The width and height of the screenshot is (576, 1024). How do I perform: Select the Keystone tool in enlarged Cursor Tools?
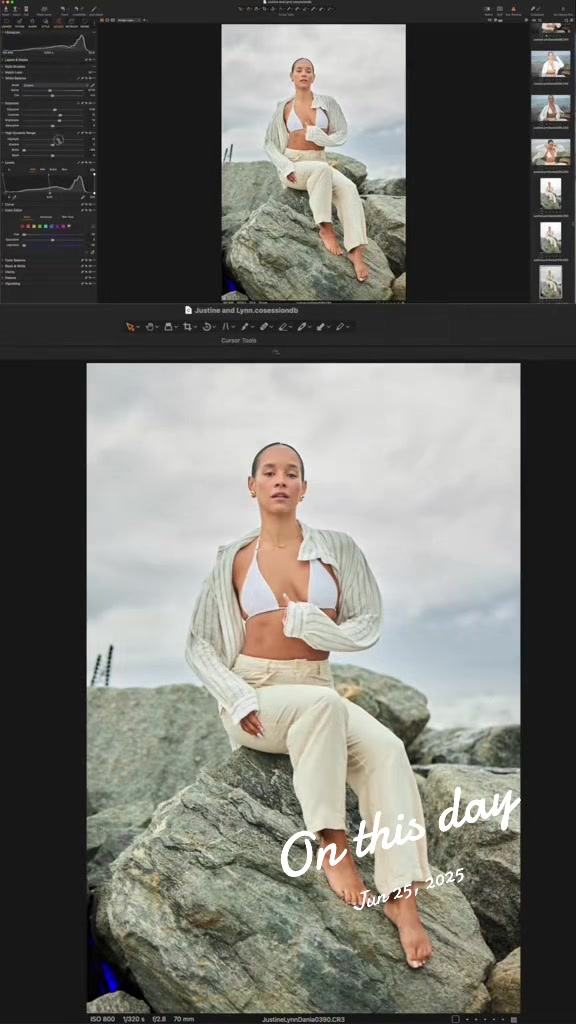pos(226,327)
